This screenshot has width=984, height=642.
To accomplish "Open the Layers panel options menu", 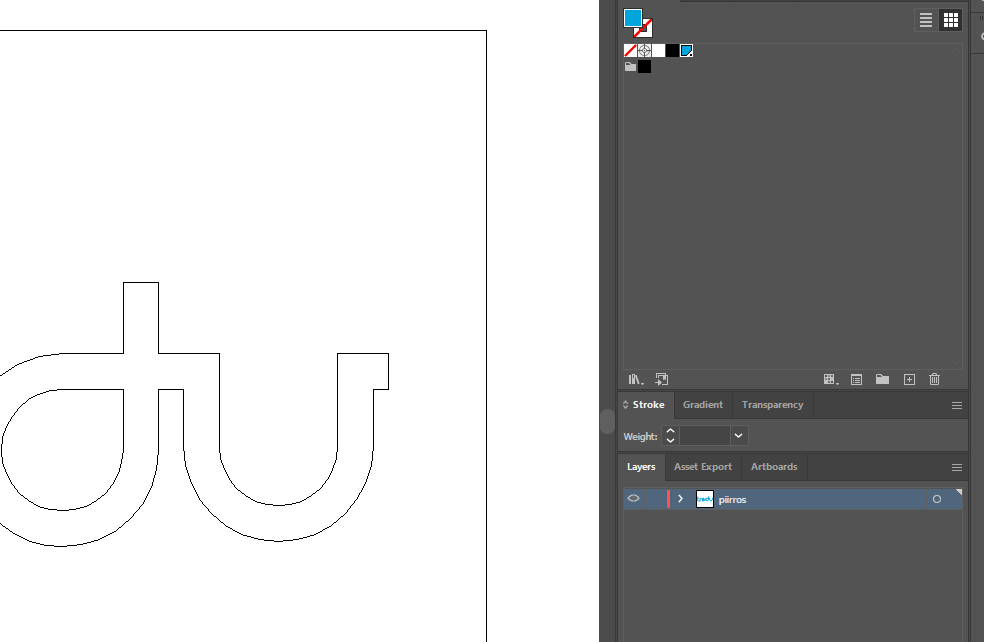I will pos(956,468).
